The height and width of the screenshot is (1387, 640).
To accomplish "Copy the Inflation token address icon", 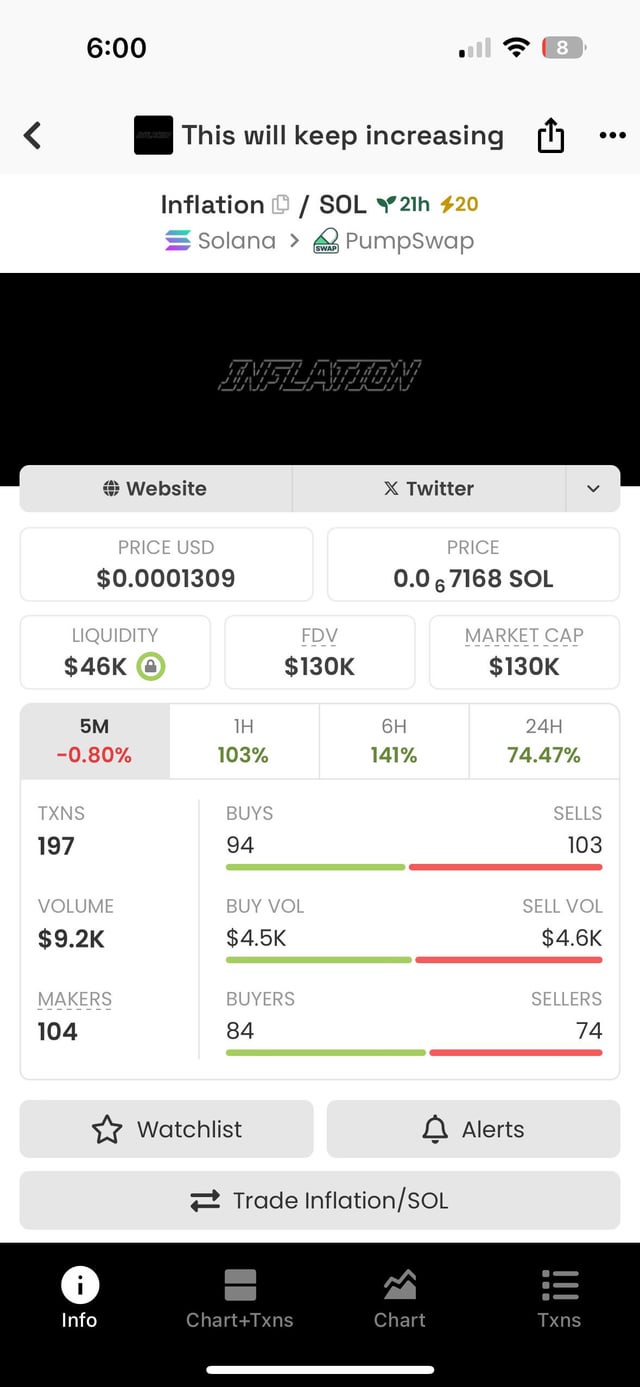I will coord(281,204).
